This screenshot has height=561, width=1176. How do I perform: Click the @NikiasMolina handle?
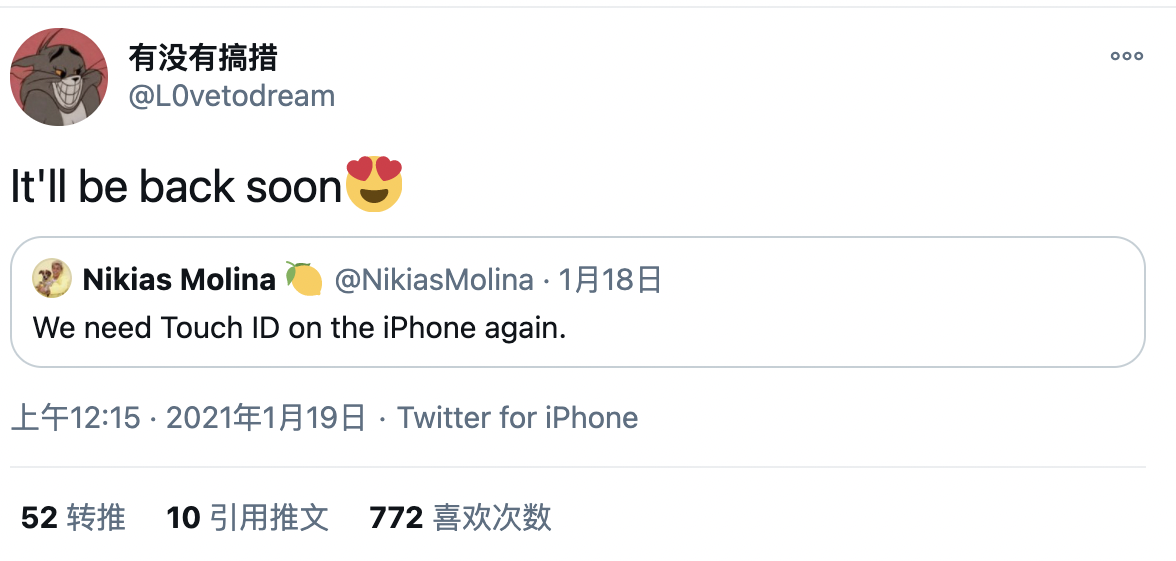[434, 280]
